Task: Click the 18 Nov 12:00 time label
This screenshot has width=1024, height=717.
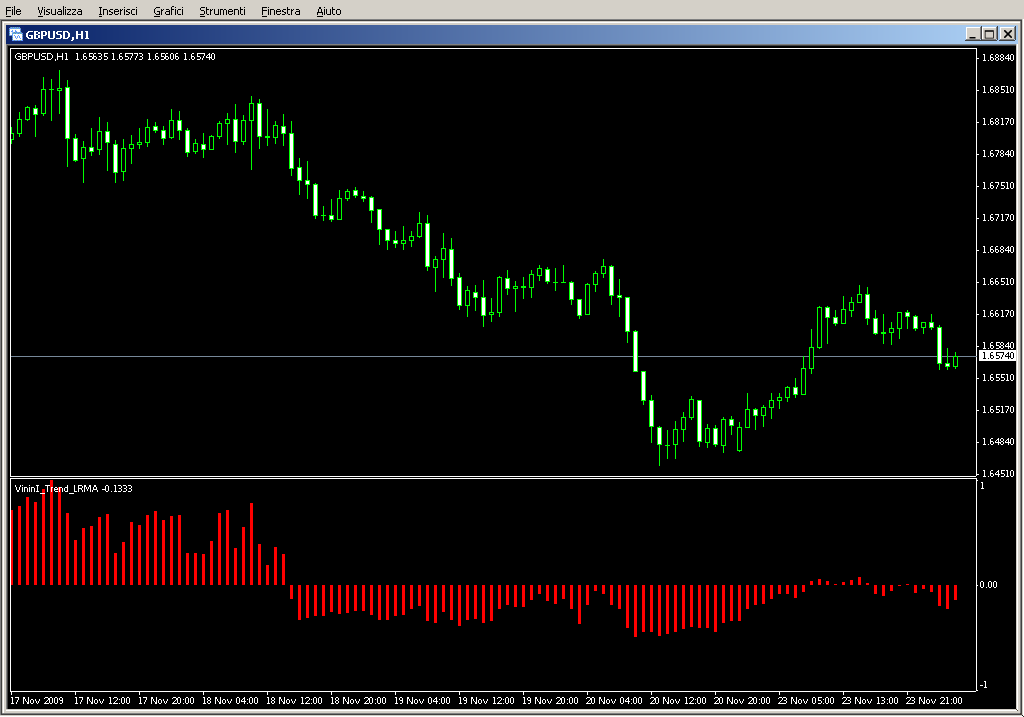Action: (x=294, y=701)
